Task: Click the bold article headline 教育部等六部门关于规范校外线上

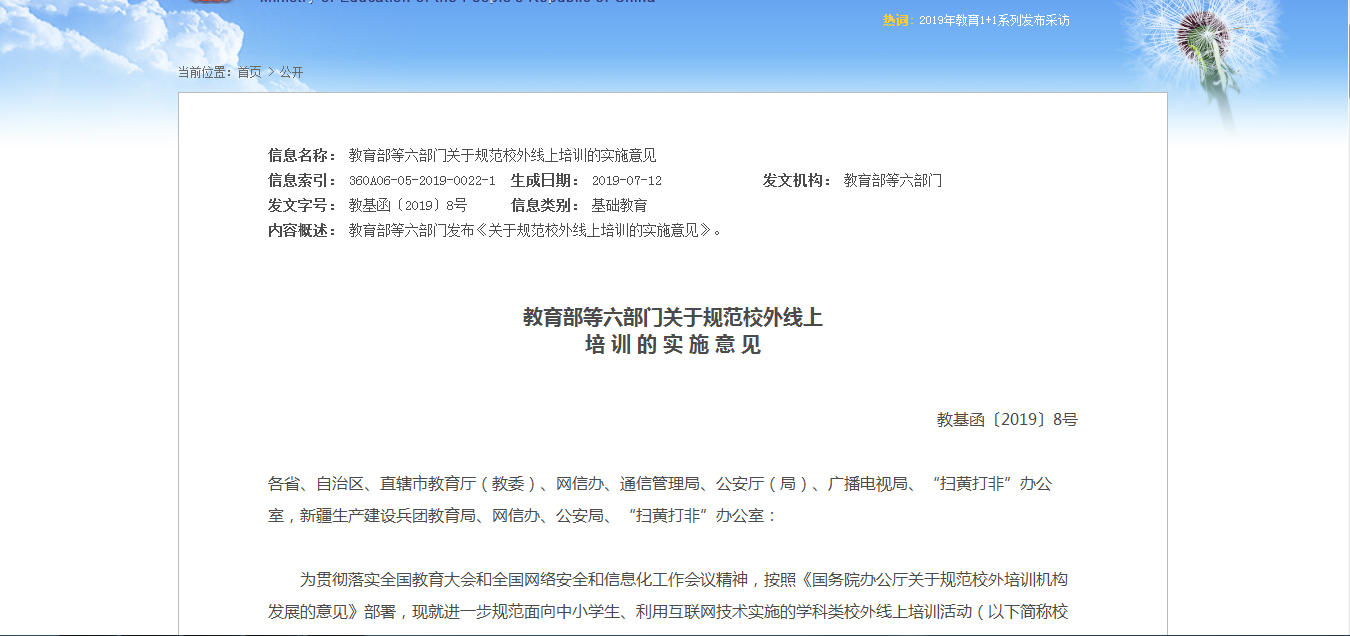Action: [x=673, y=318]
